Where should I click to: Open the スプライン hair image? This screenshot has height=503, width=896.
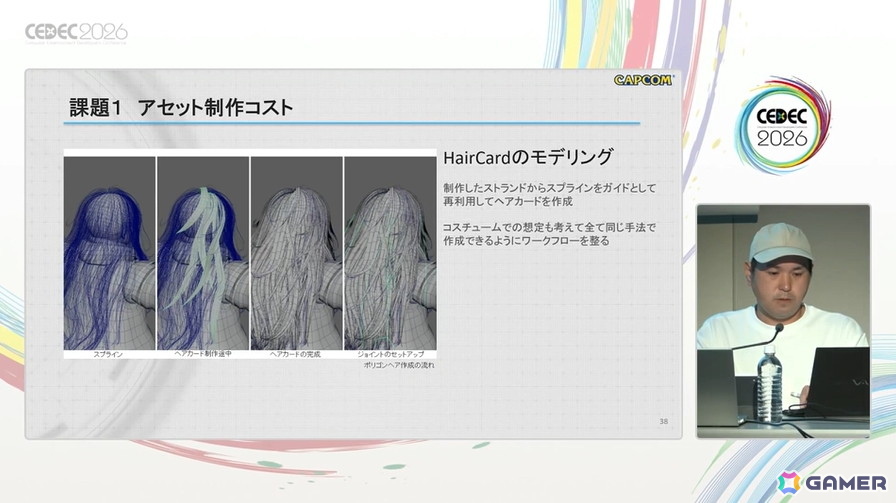point(109,253)
